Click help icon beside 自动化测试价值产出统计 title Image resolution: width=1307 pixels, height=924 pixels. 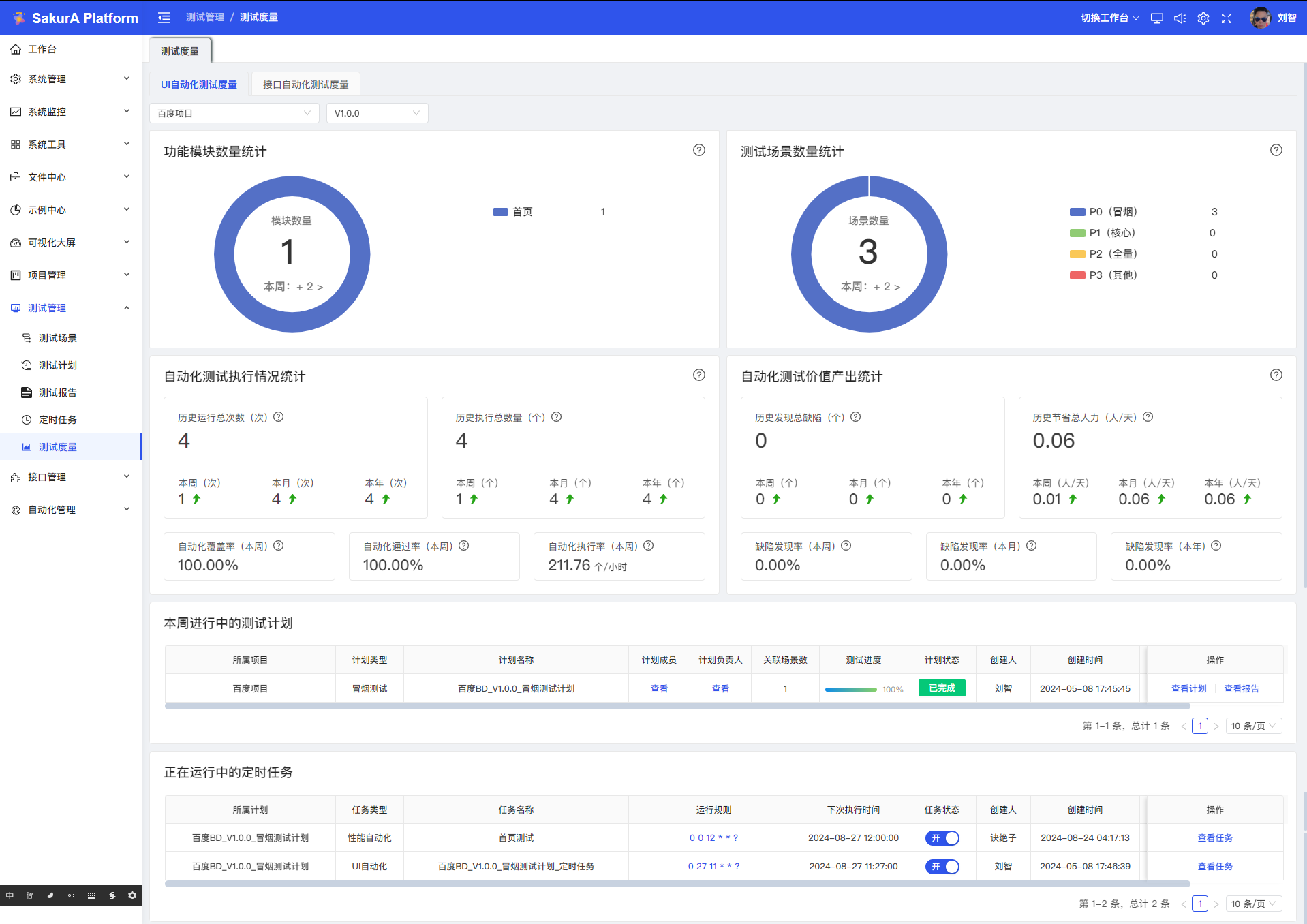(1276, 375)
